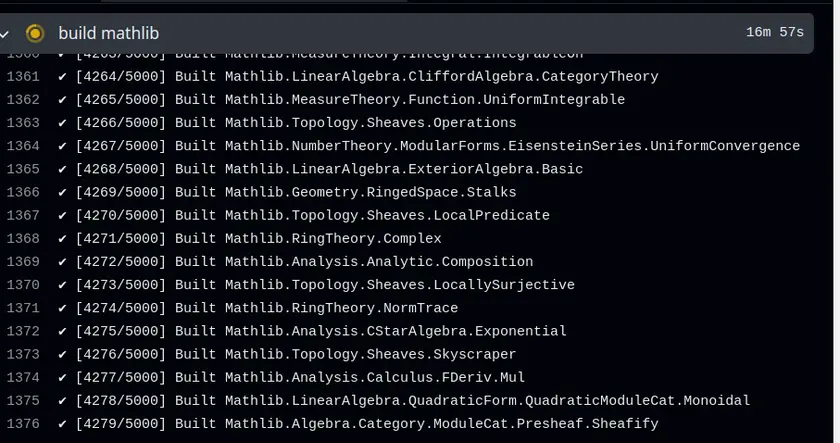Click checkmark beside CliffordAlgebra.CategoryTheory line
Screen dimensions: 840x443
tap(62, 77)
